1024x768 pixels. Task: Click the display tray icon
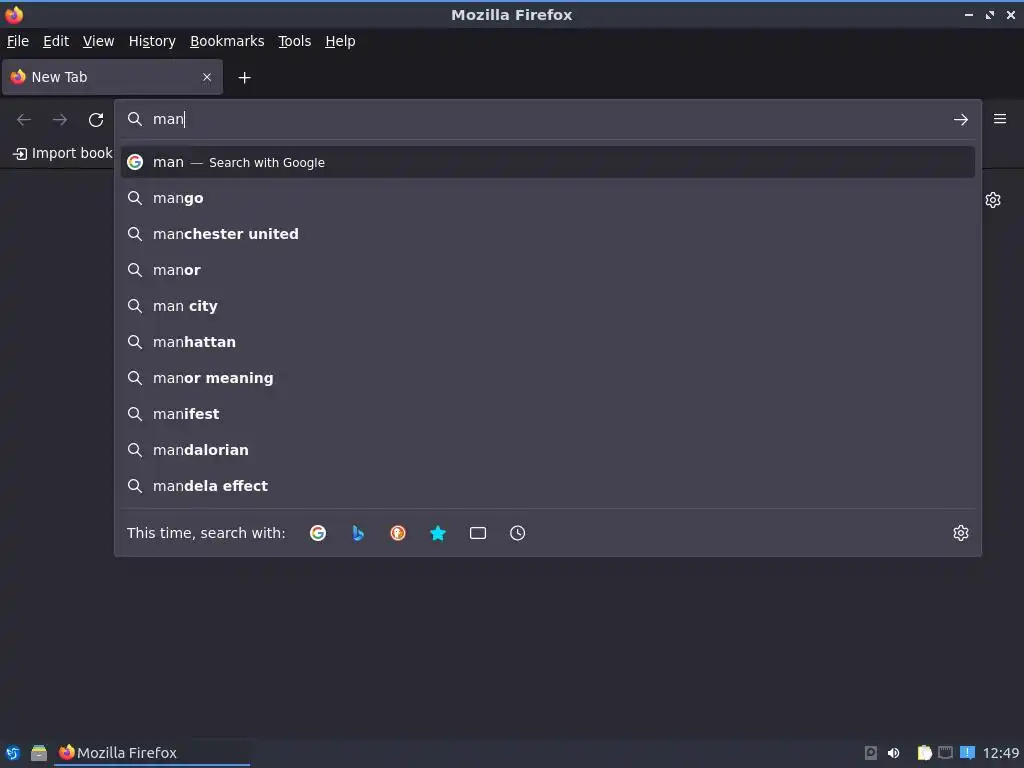pyautogui.click(x=945, y=752)
